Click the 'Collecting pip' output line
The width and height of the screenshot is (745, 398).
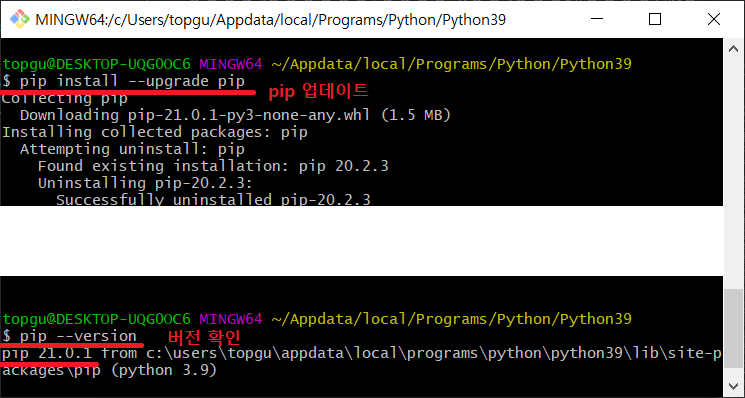(65, 99)
